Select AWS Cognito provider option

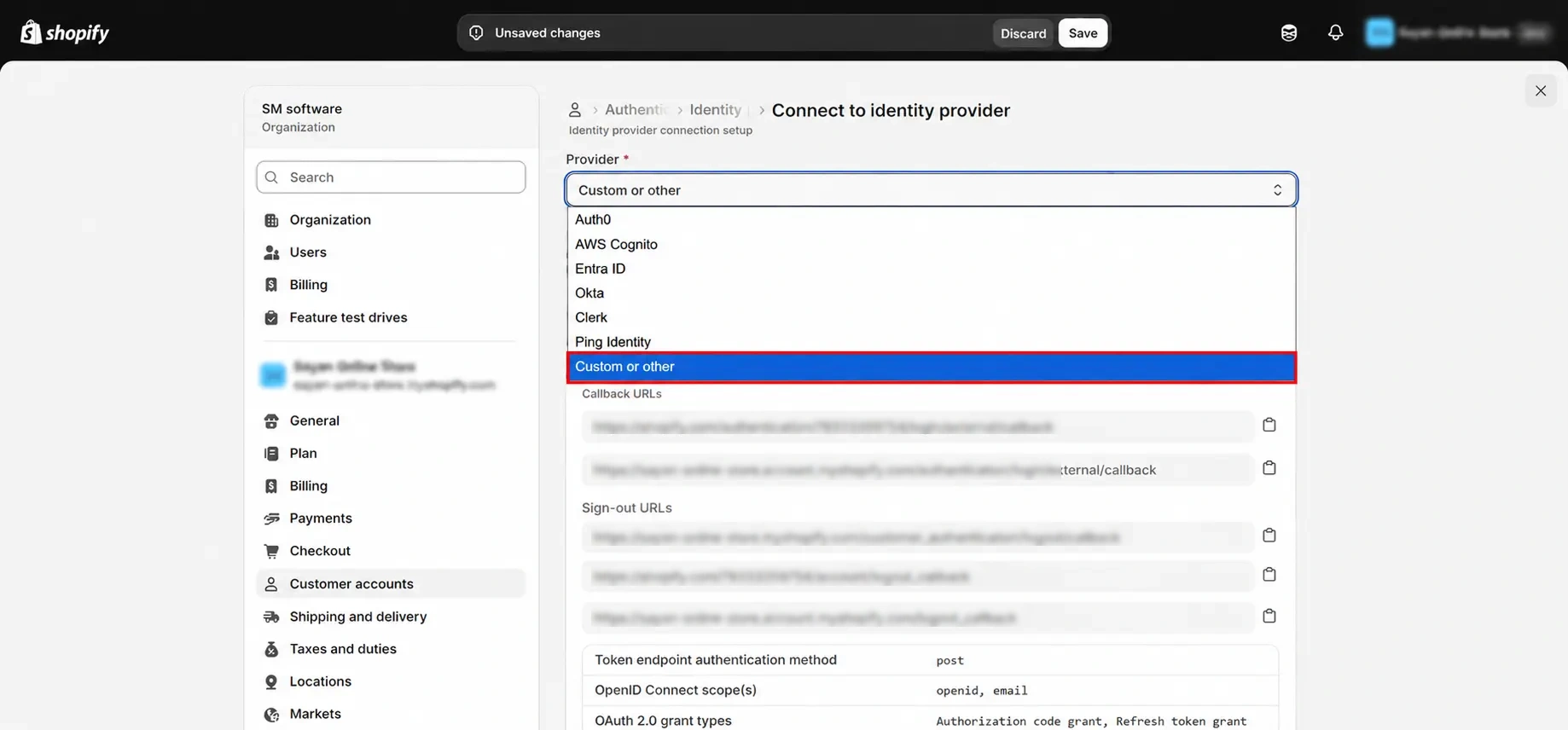931,245
